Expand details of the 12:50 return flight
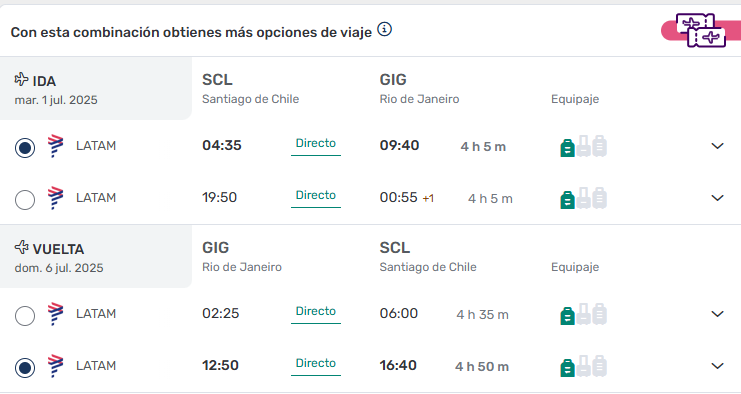Screen dimensions: 741x394 point(717,366)
